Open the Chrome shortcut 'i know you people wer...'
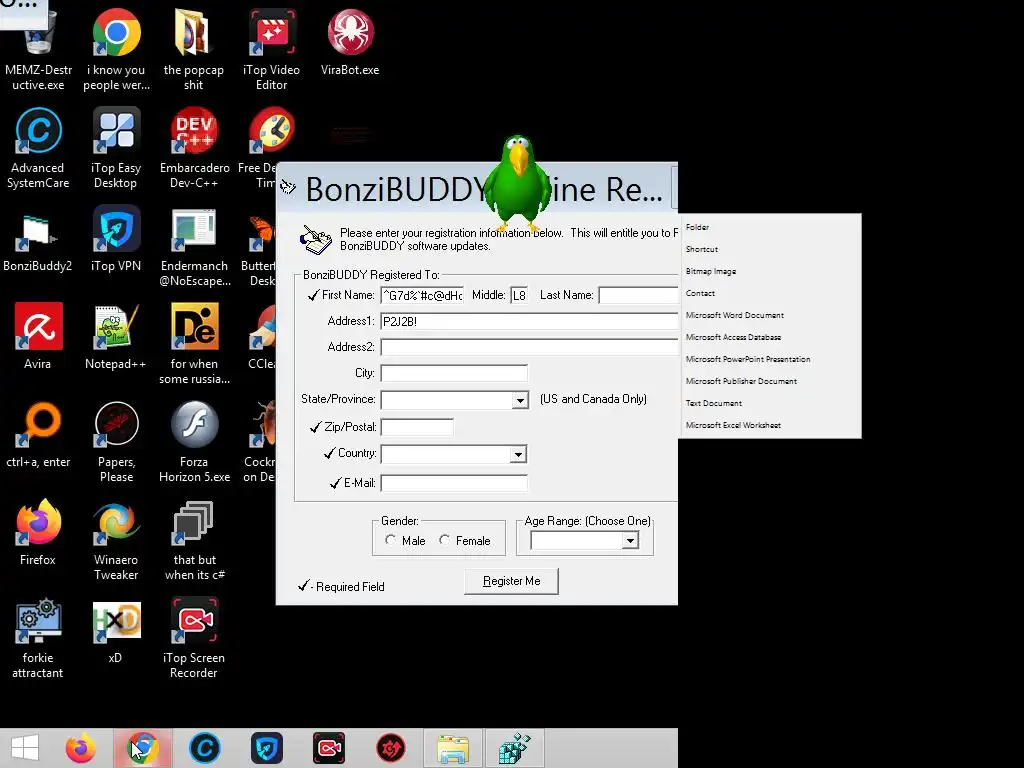The width and height of the screenshot is (1024, 768). pos(116,49)
